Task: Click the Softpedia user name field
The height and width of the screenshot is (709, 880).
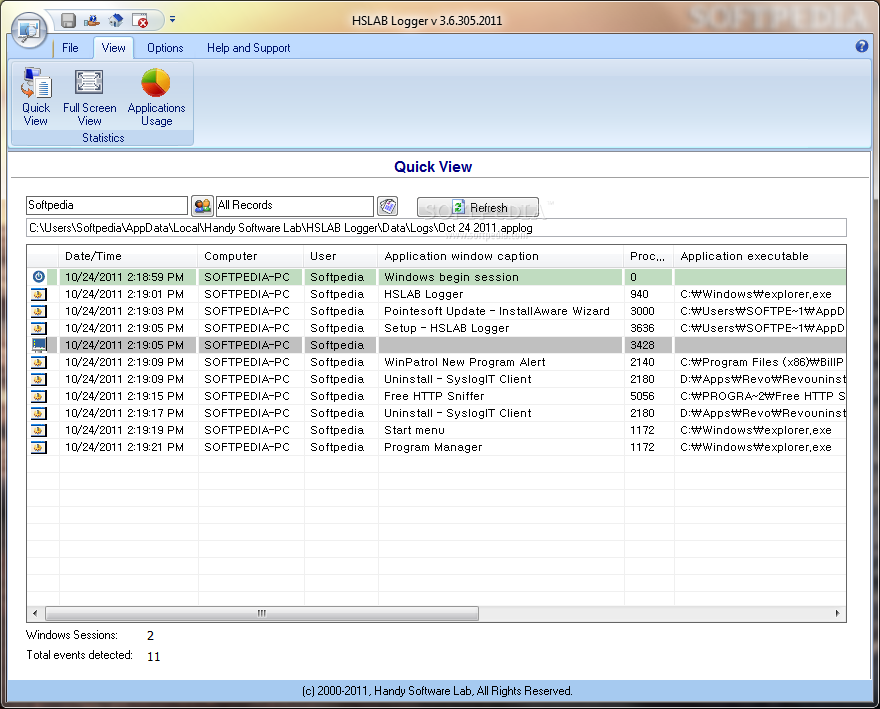Action: (107, 205)
